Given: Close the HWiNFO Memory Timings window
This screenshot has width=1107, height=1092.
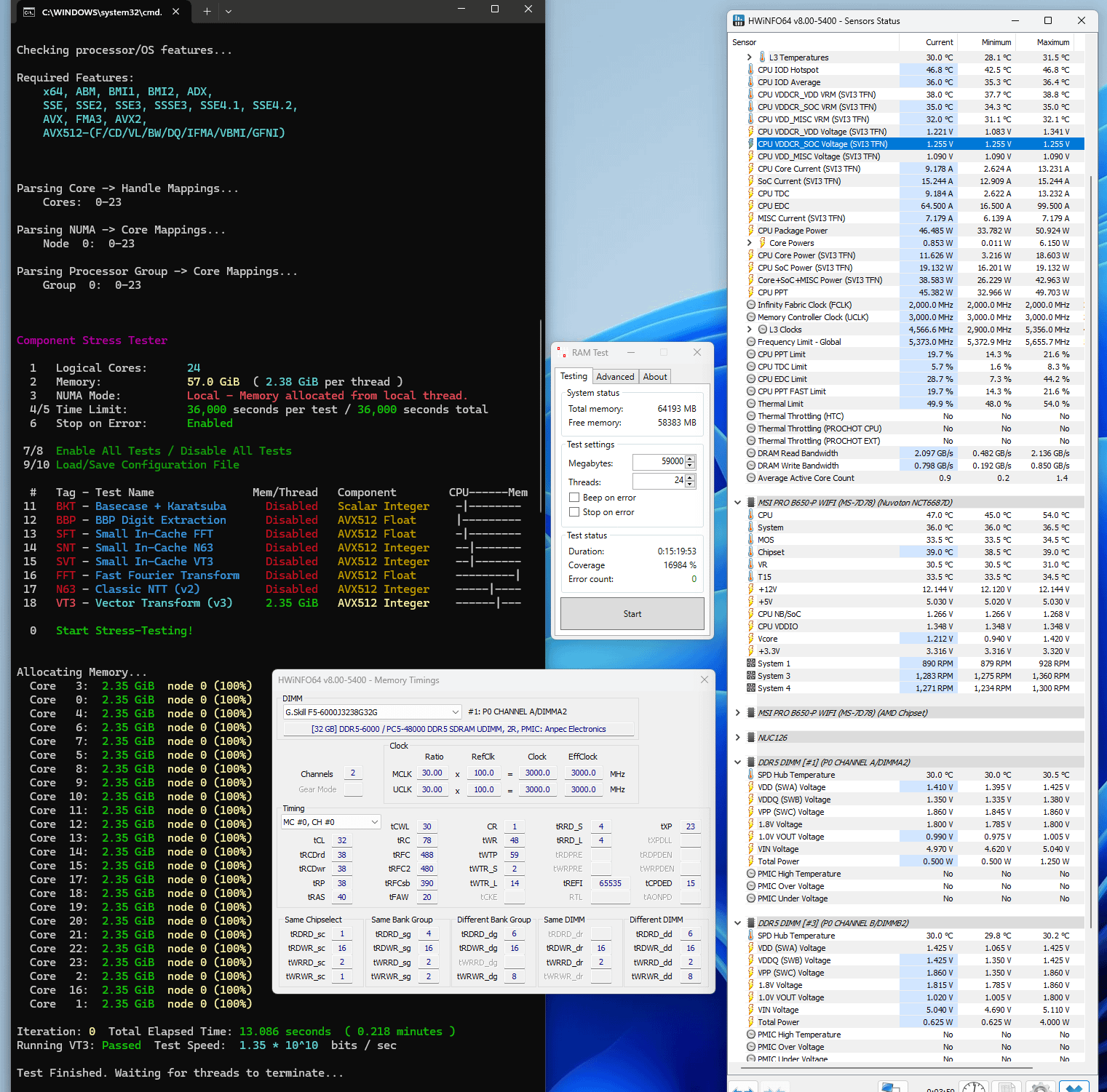Looking at the screenshot, I should [704, 679].
